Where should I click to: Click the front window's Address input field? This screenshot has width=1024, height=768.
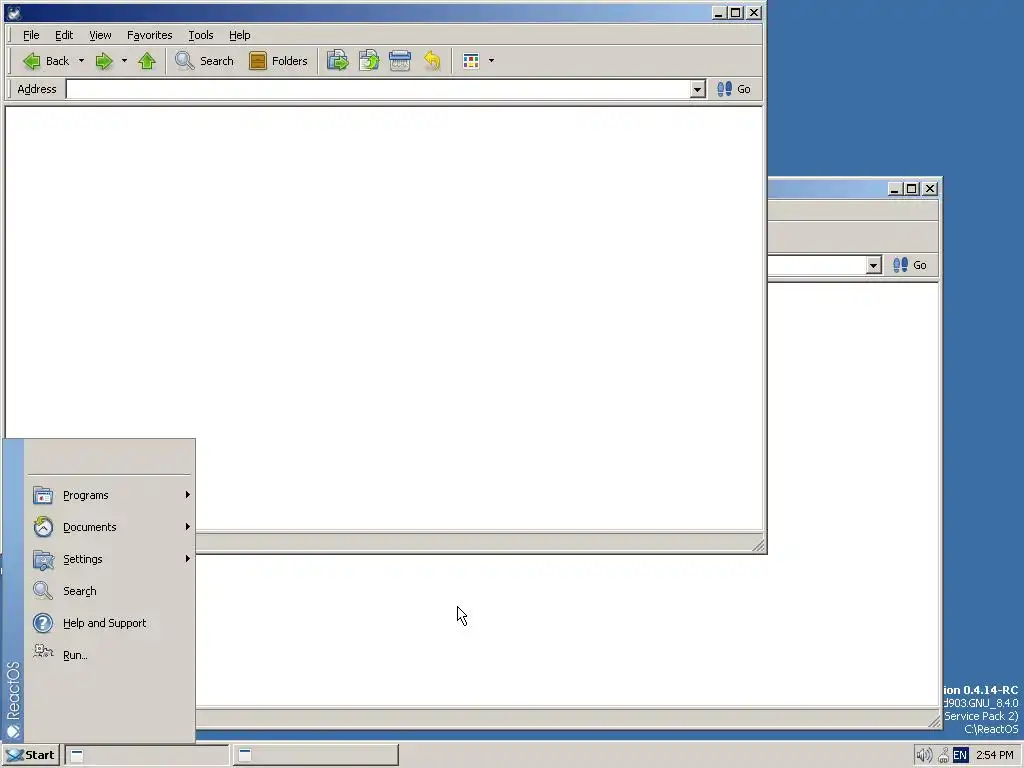378,89
